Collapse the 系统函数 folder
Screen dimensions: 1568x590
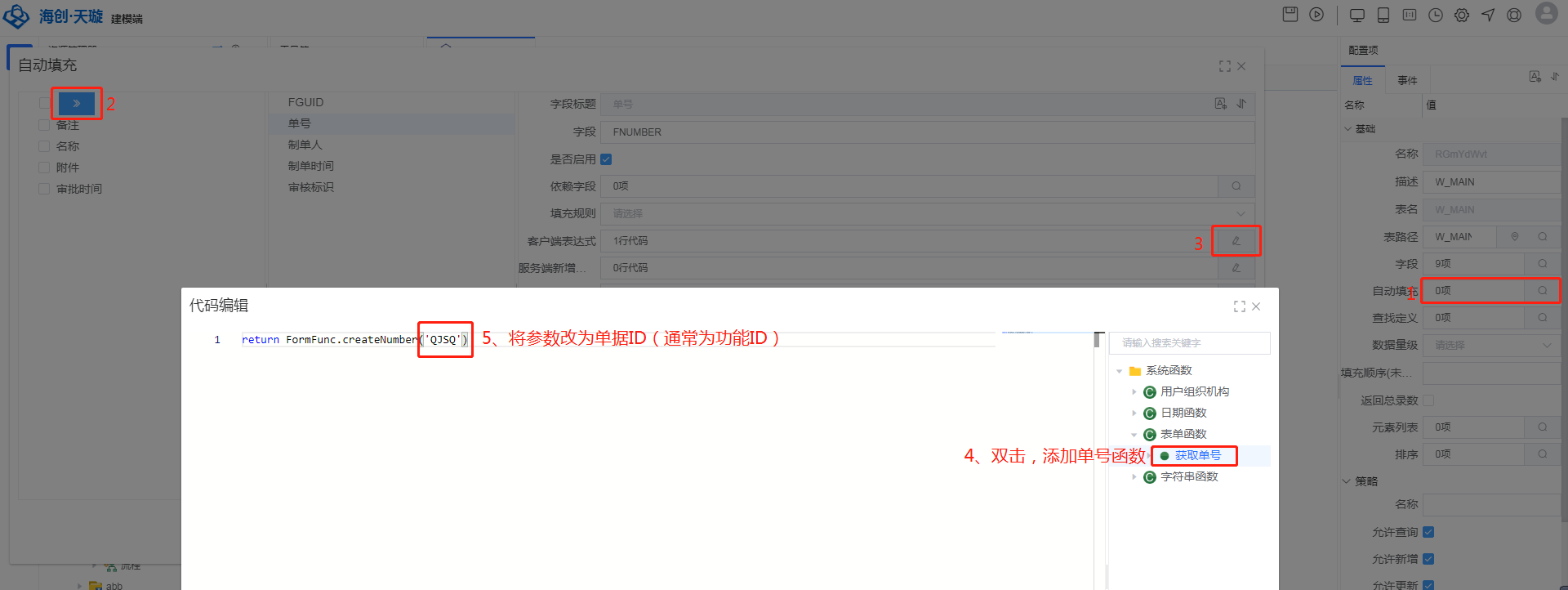[1120, 371]
